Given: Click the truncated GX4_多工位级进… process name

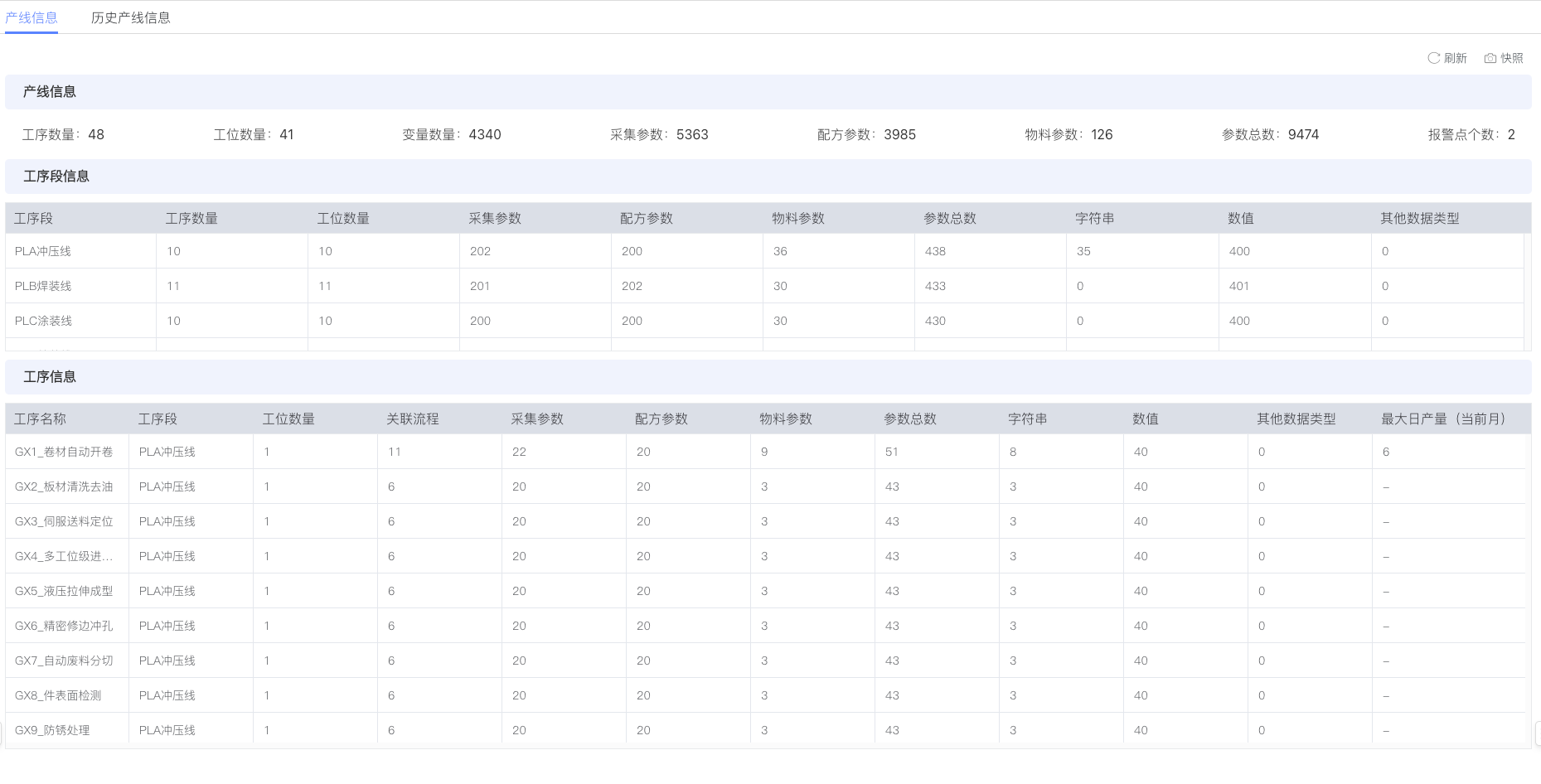Looking at the screenshot, I should click(64, 556).
